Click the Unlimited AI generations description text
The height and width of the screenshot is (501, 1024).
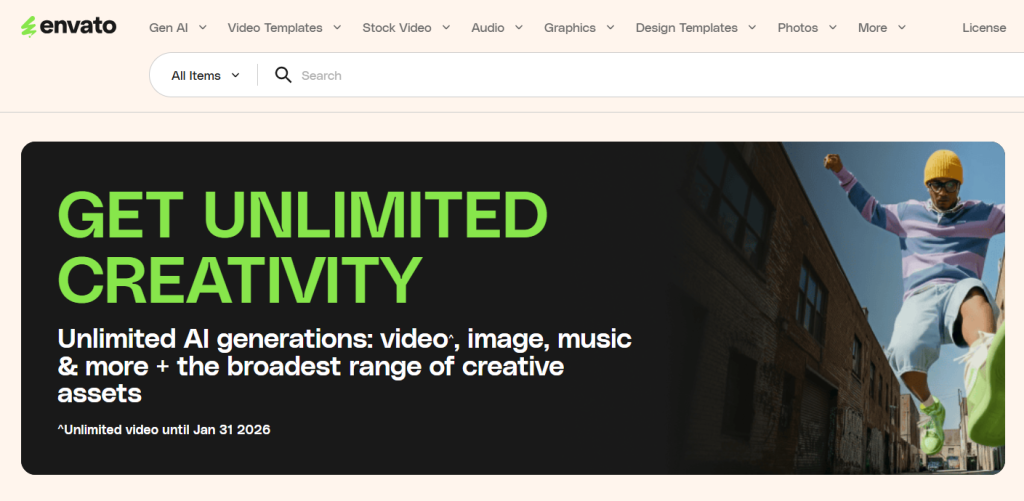344,366
